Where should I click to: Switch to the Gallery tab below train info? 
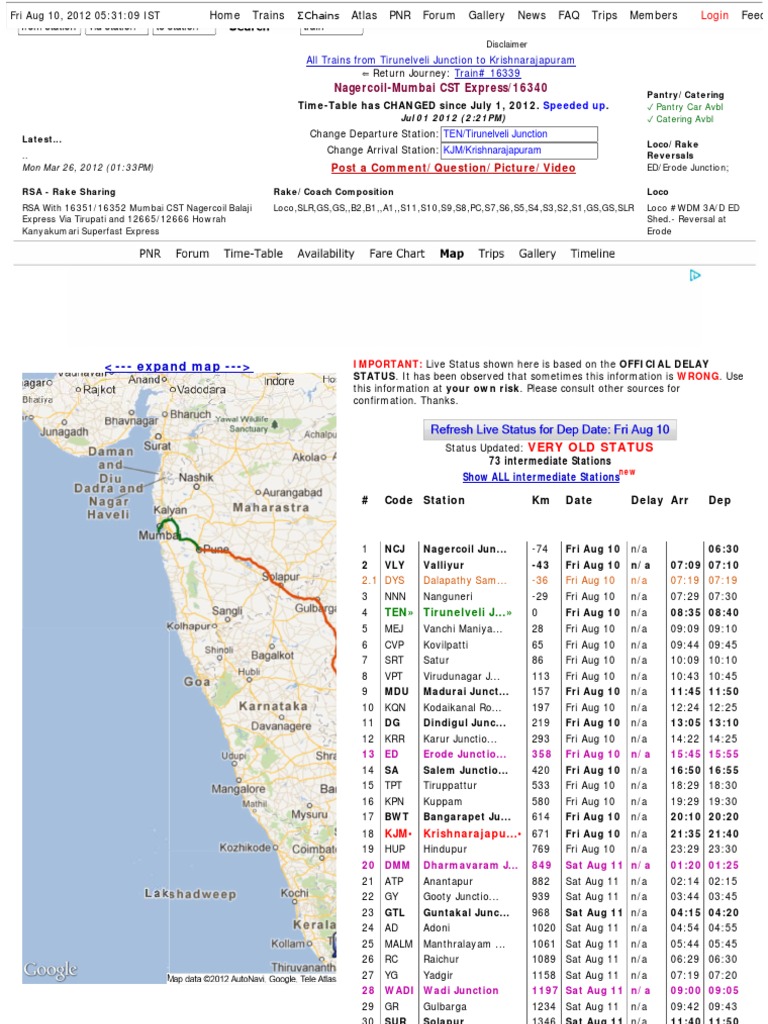click(537, 253)
